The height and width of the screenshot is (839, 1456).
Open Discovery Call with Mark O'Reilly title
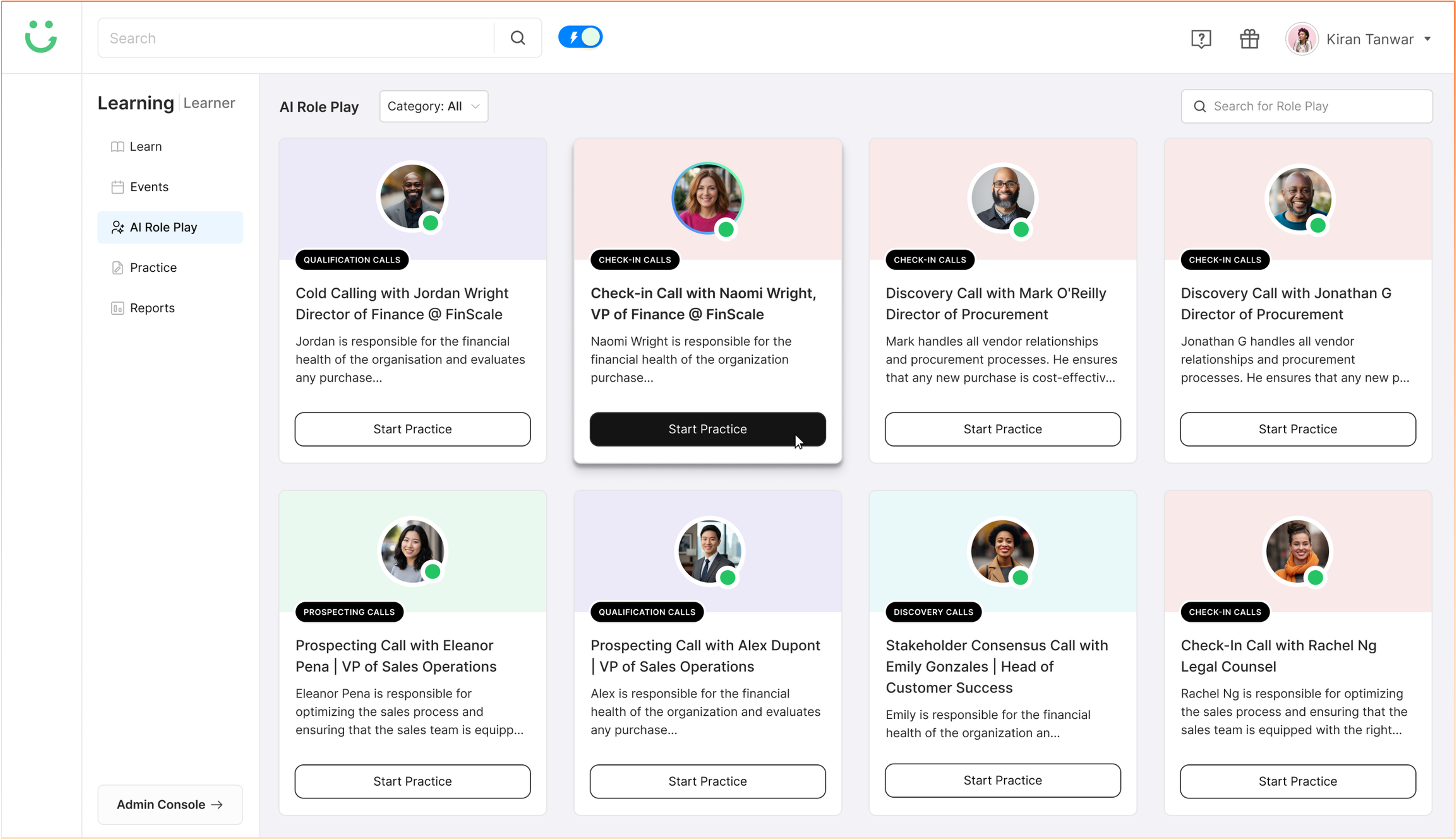point(996,304)
